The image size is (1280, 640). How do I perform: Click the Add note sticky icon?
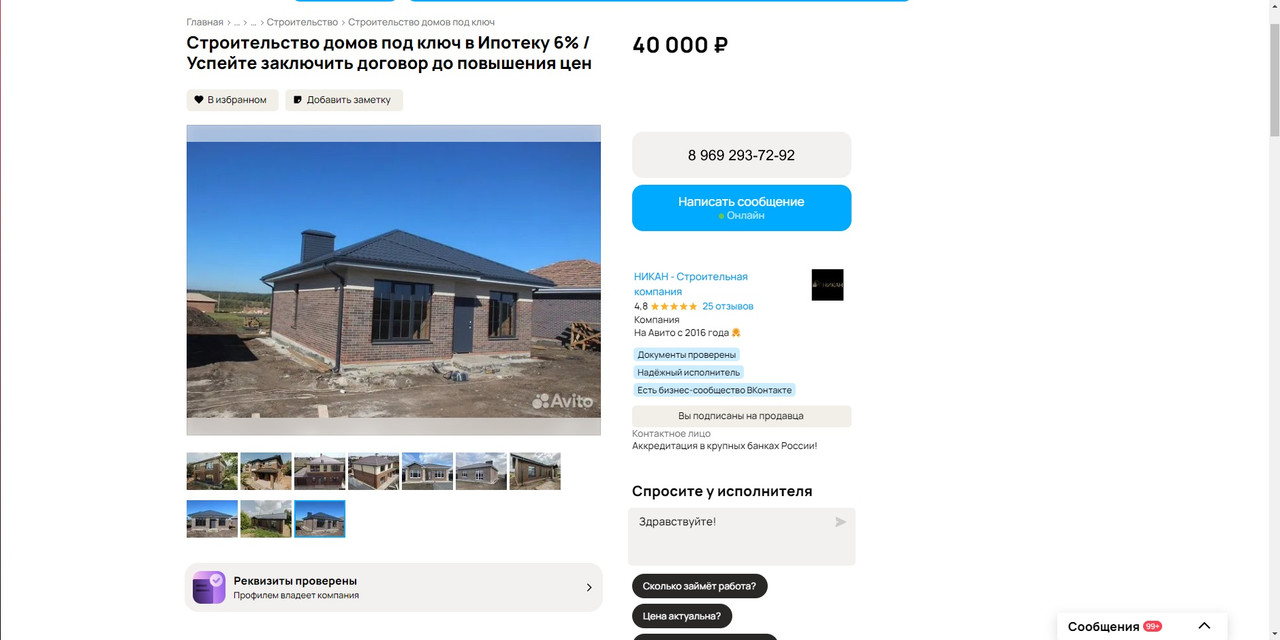tap(298, 100)
